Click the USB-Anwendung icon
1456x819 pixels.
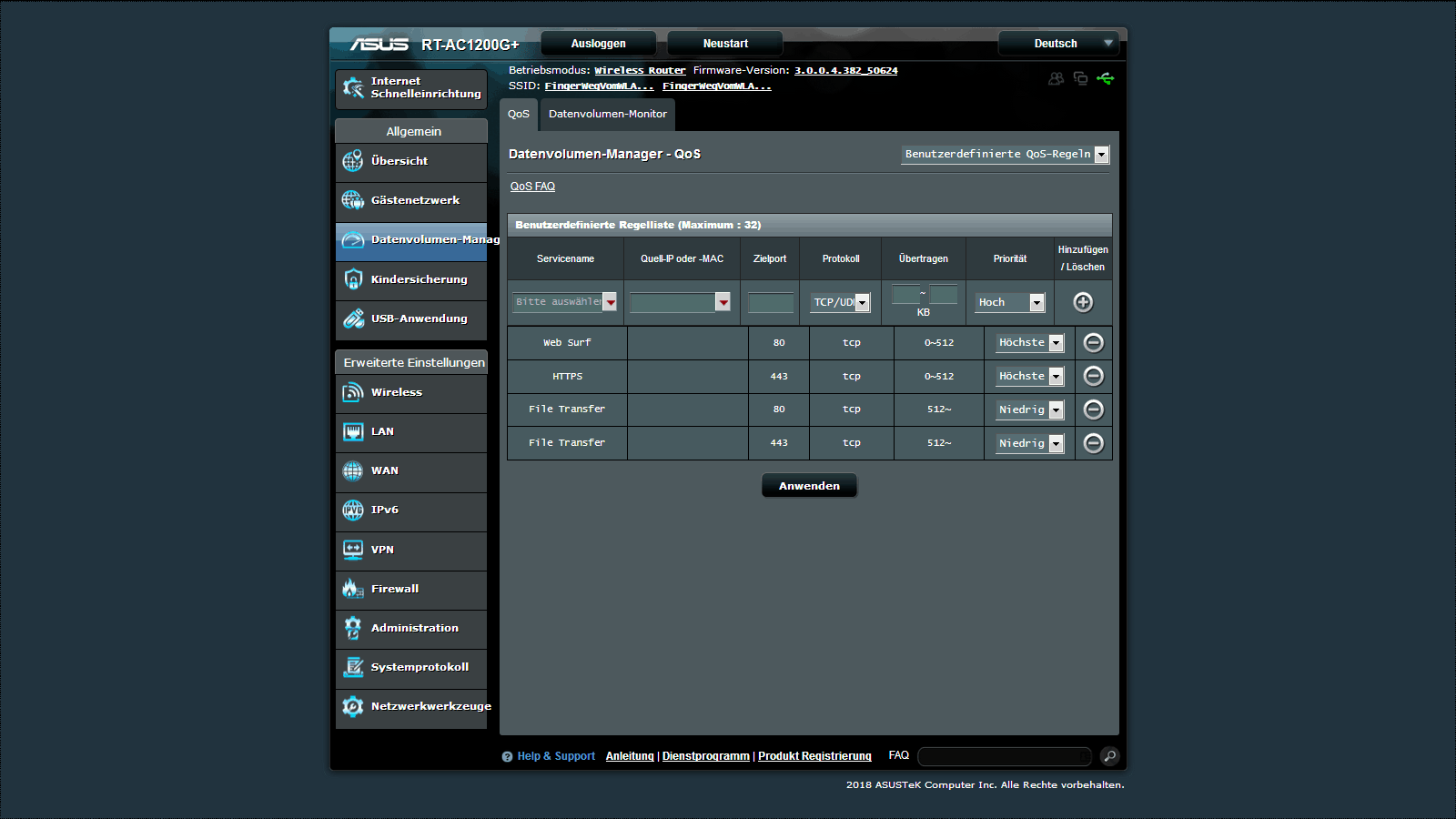(353, 318)
